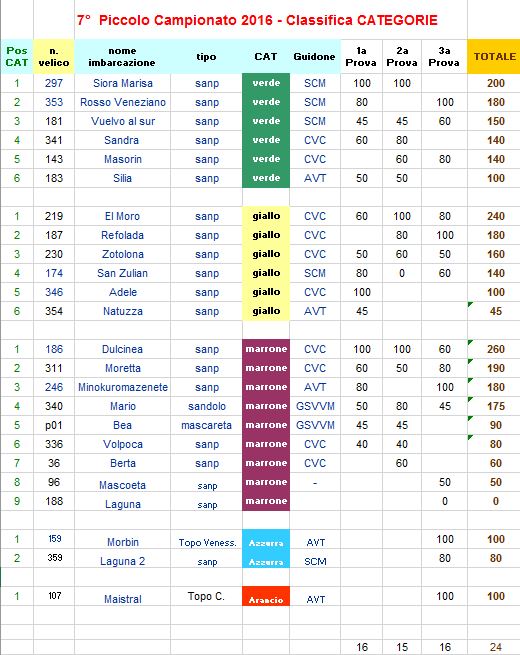
Task: Click the GSVVM guidone cell for Bea
Action: (315, 425)
